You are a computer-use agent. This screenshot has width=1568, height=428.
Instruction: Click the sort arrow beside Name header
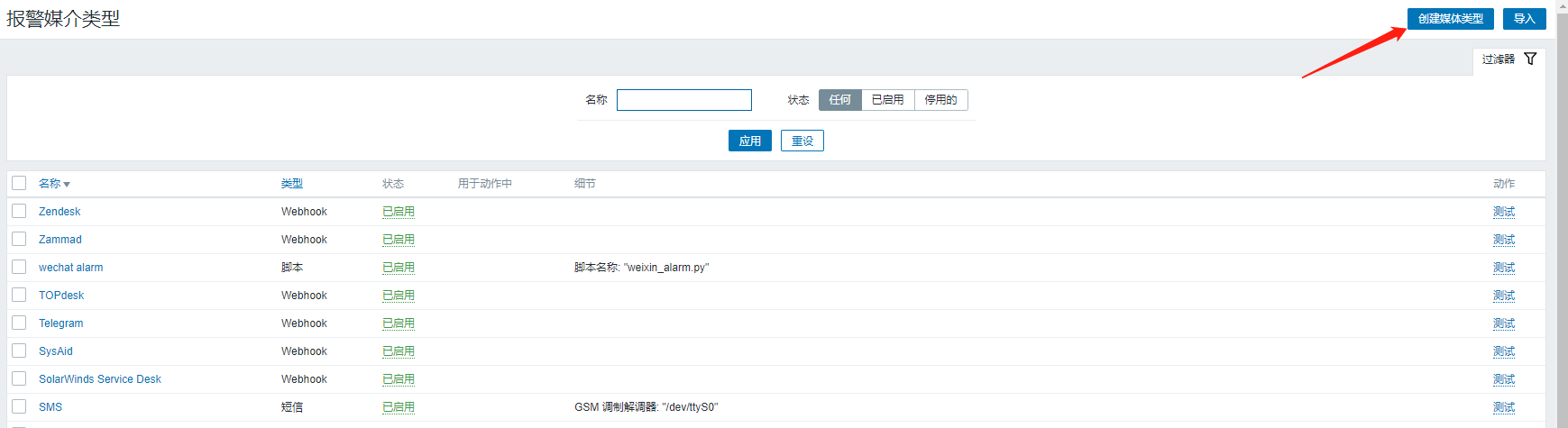67,185
